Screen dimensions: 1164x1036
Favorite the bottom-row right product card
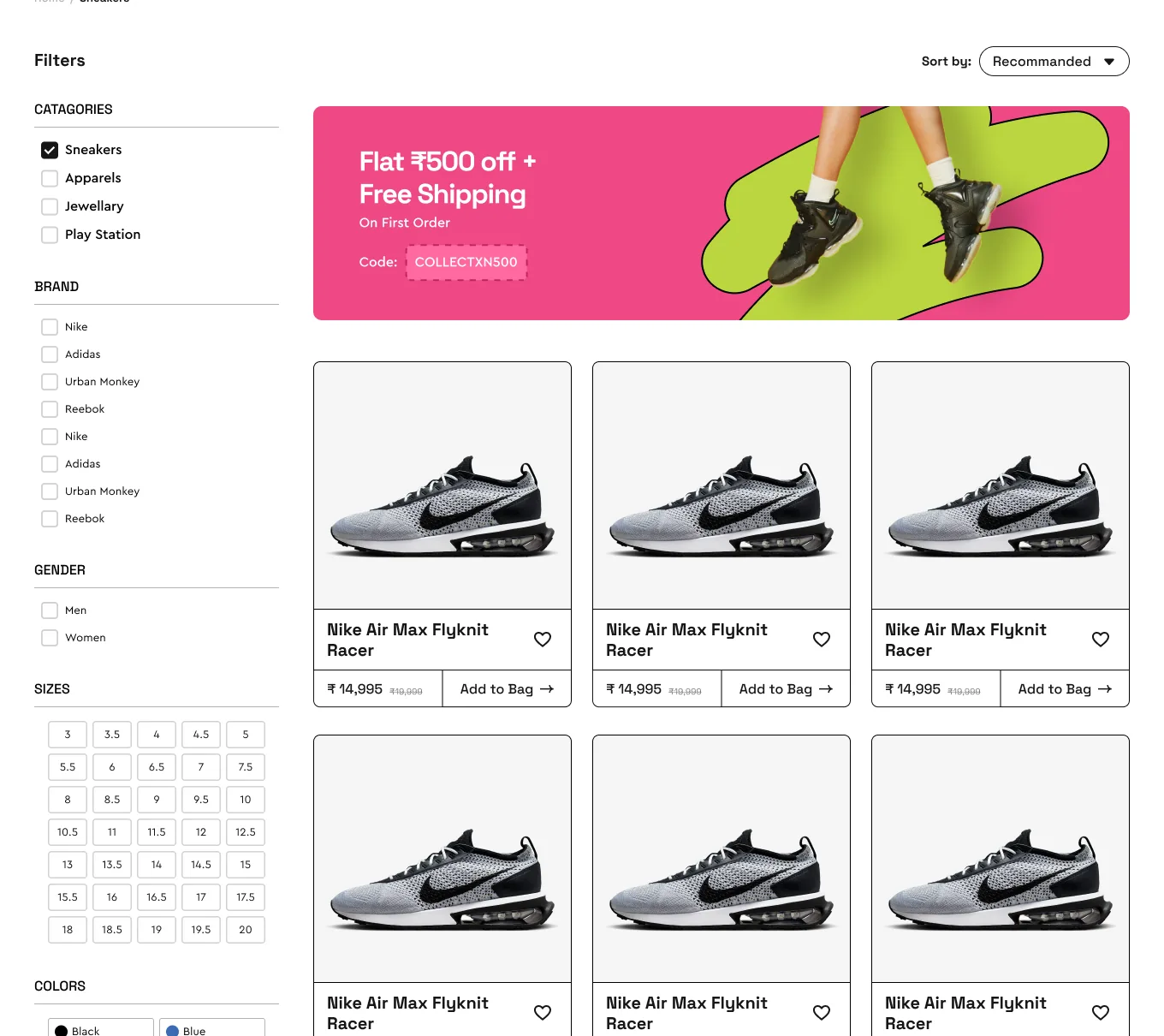pos(1101,1013)
